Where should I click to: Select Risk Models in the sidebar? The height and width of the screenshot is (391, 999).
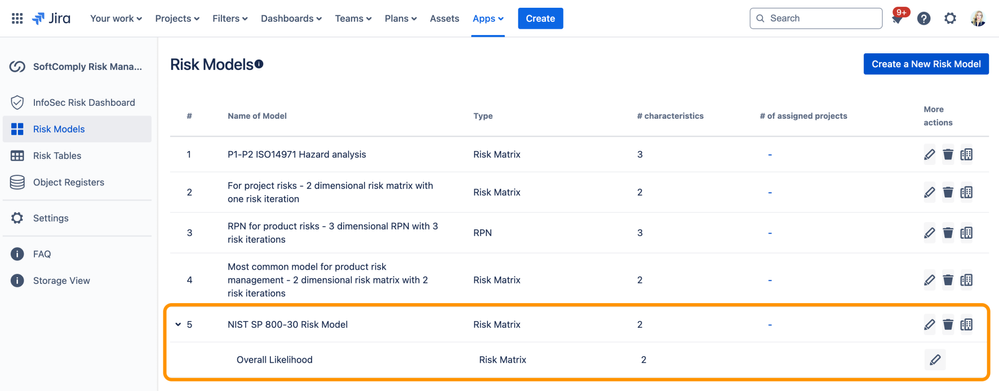77,129
